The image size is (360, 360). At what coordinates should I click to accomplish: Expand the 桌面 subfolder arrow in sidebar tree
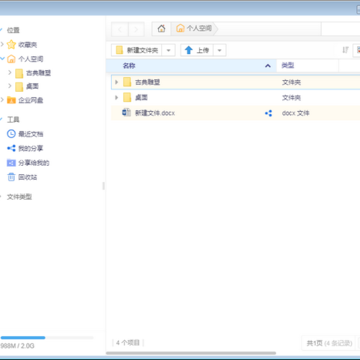(10, 86)
